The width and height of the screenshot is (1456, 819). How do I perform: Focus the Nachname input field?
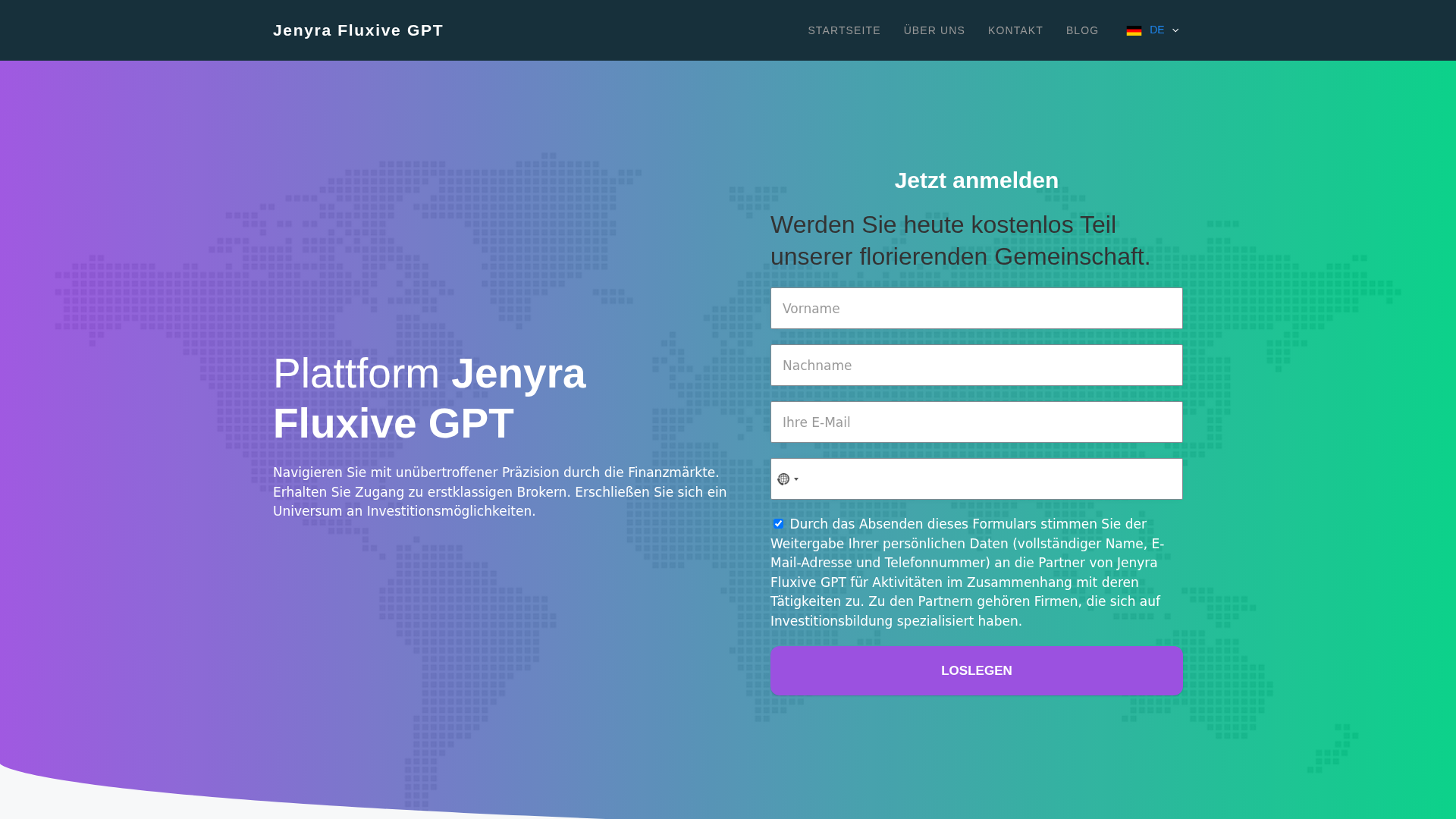(976, 366)
